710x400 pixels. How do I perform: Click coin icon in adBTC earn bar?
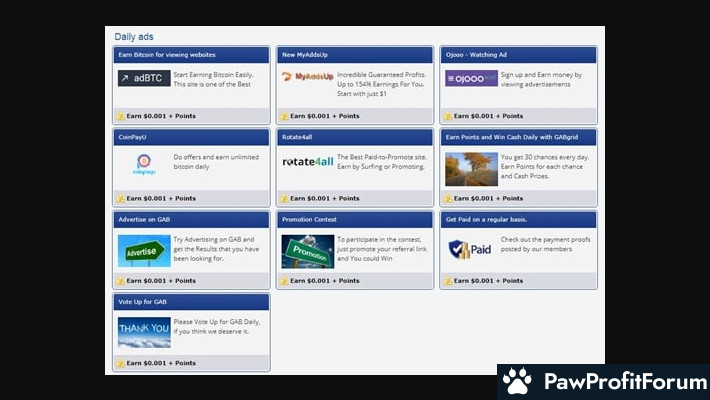coord(120,116)
